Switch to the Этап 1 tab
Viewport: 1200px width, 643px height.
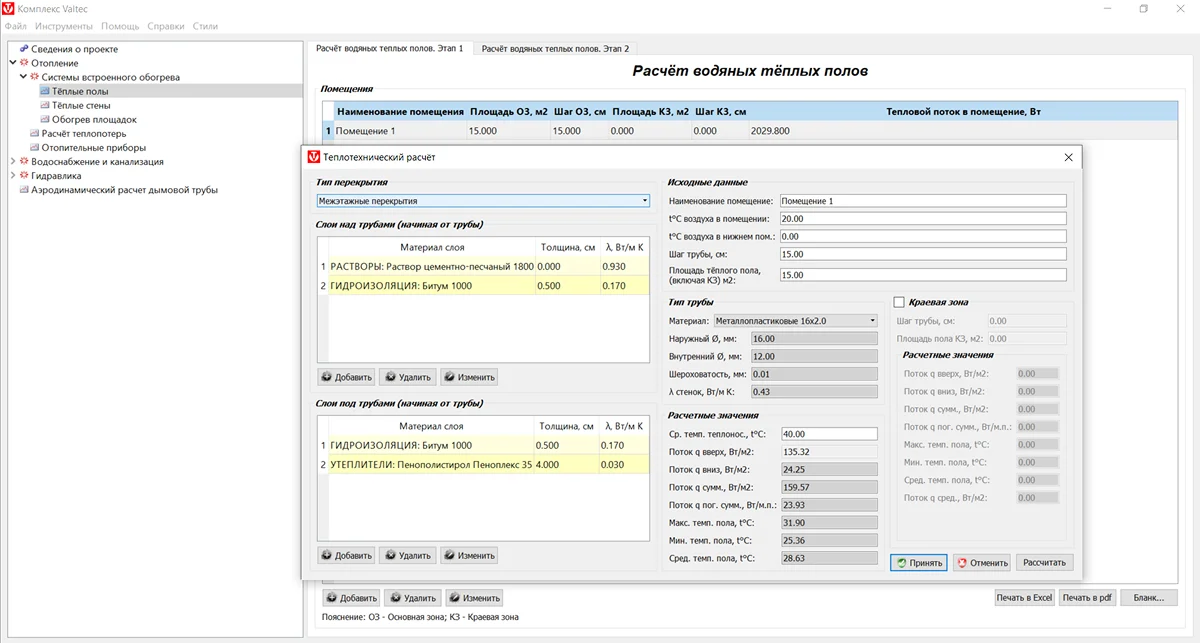[389, 48]
